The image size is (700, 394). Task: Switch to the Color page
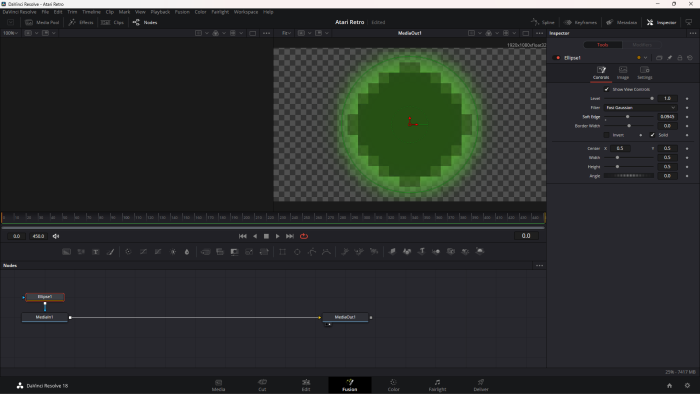tap(393, 385)
